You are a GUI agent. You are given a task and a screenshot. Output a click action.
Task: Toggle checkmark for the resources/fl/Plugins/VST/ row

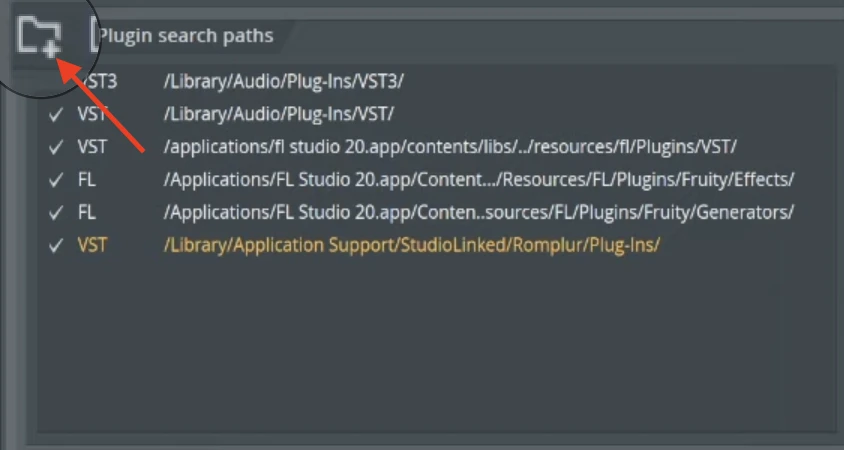pyautogui.click(x=56, y=147)
